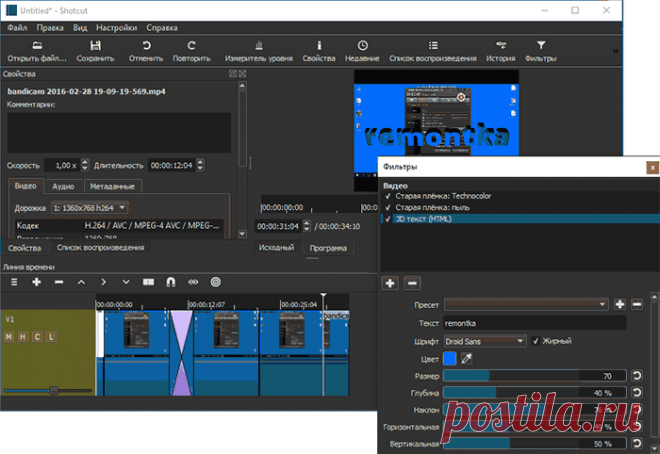Image resolution: width=660 pixels, height=454 pixels.
Task: Switch to the Program (Программа) player tab
Action: pyautogui.click(x=328, y=248)
